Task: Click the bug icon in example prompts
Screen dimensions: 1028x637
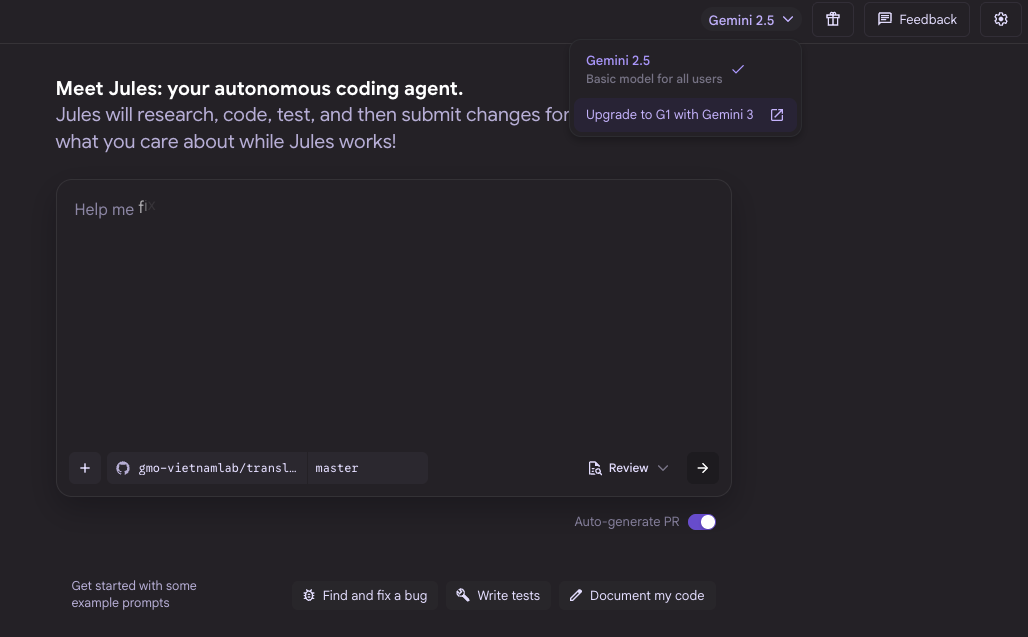Action: click(309, 595)
